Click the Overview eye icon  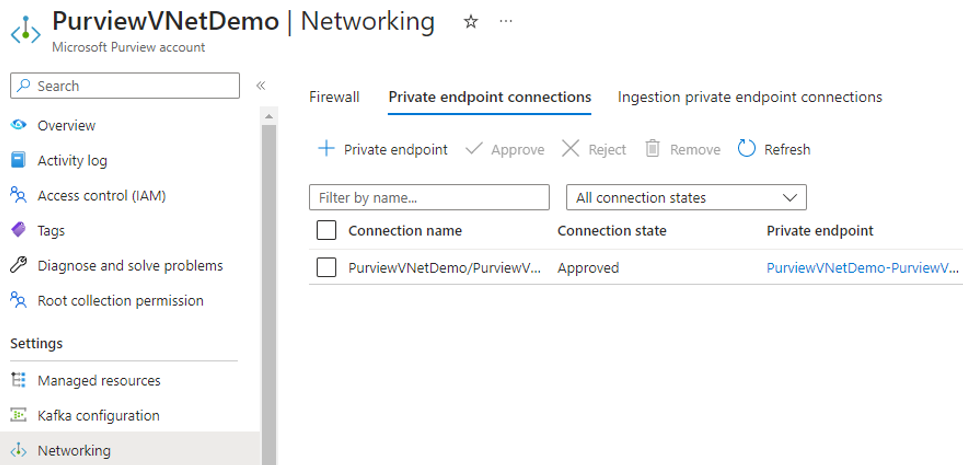point(18,125)
